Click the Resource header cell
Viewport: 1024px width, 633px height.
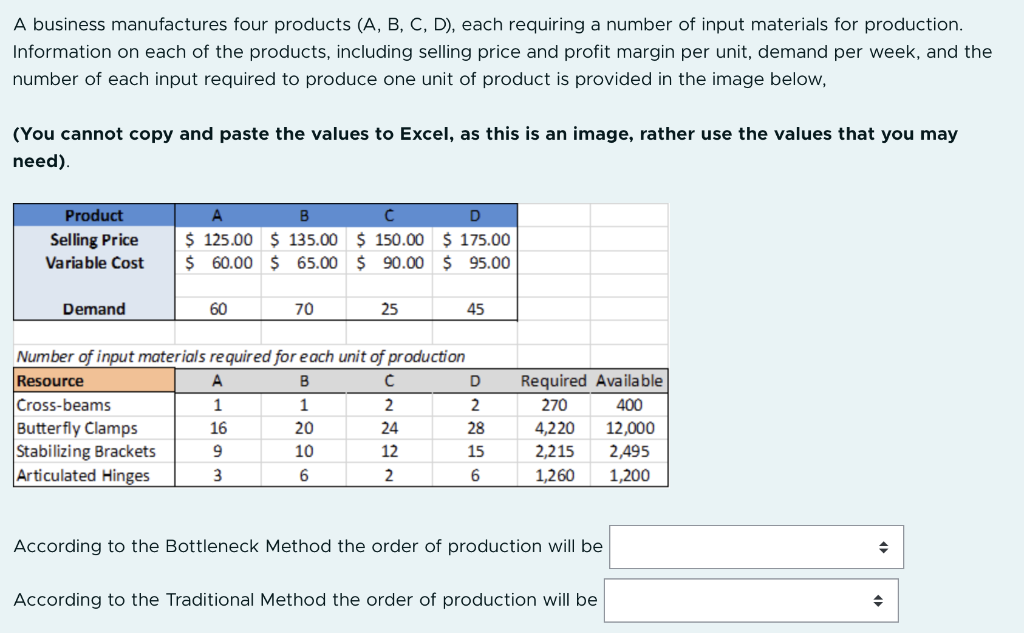click(x=47, y=381)
